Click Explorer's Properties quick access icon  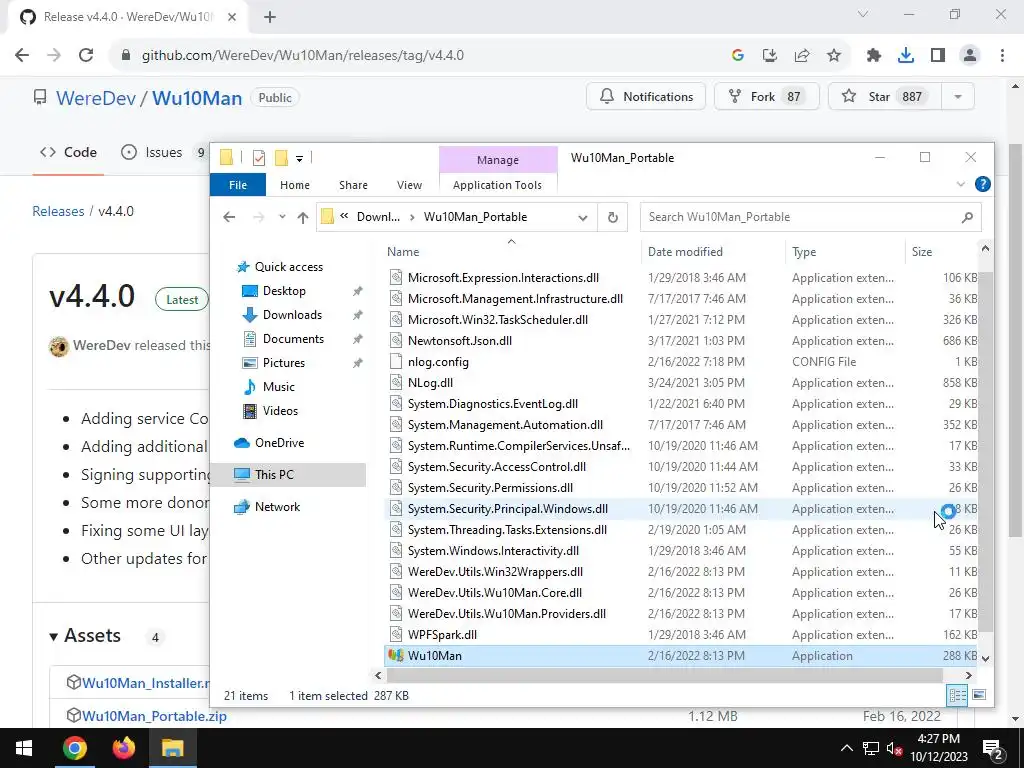[259, 157]
